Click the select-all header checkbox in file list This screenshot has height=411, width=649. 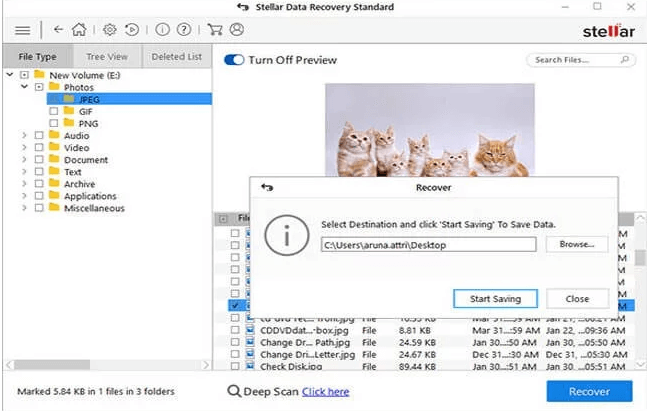223,219
